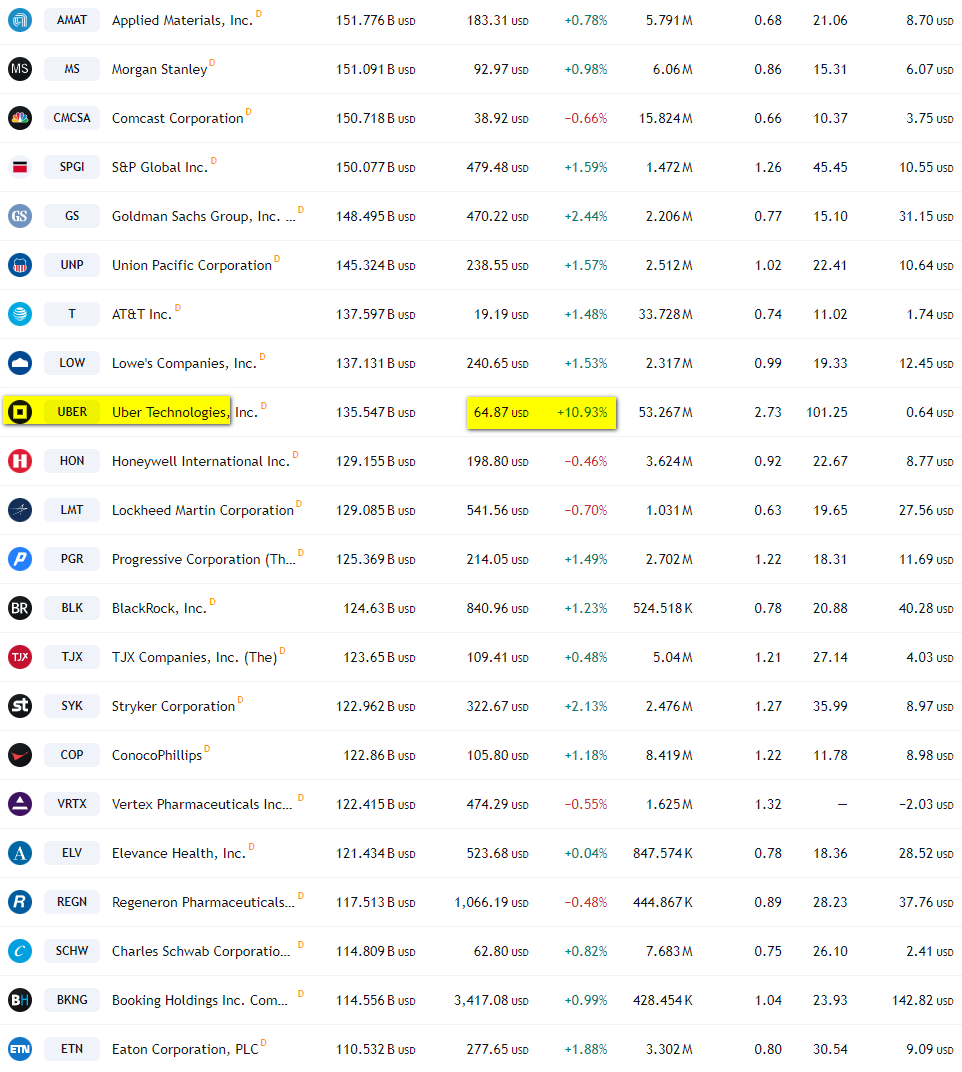Open the SPGI ticker badge
Screen dimensions: 962x1072
click(x=72, y=167)
